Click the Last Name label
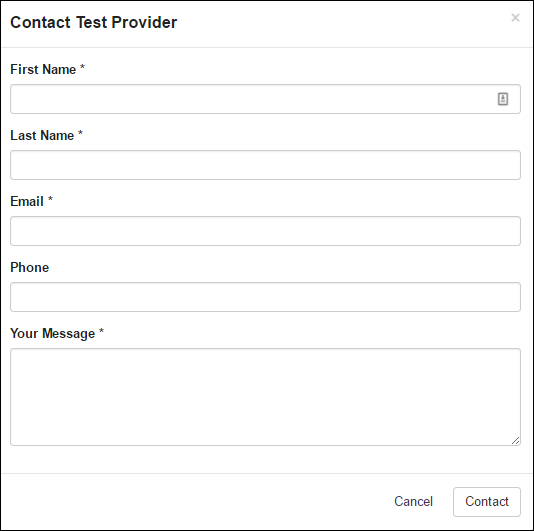This screenshot has width=534, height=531. click(x=42, y=136)
